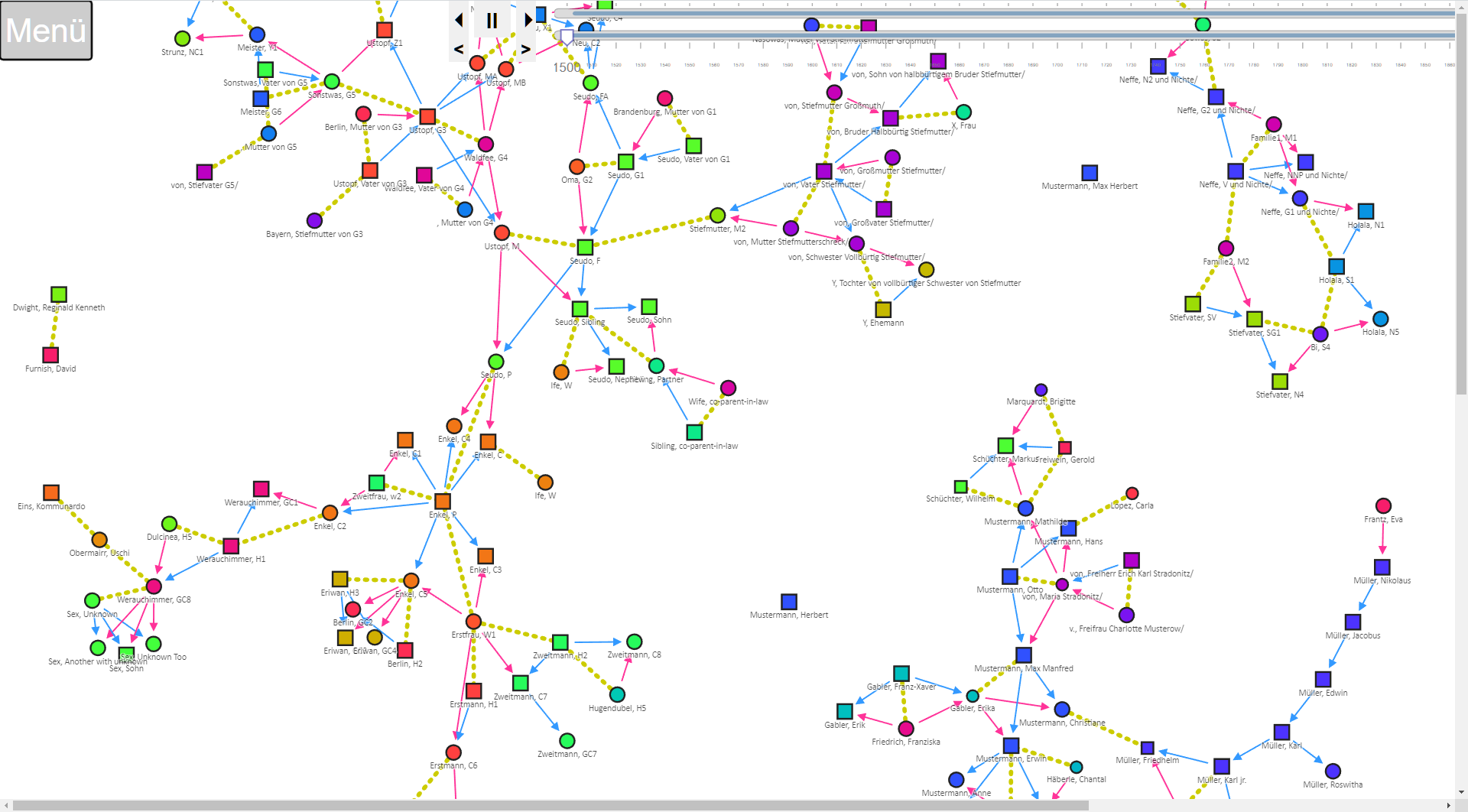The image size is (1468, 812).
Task: Step back one year with < button
Action: pyautogui.click(x=459, y=50)
